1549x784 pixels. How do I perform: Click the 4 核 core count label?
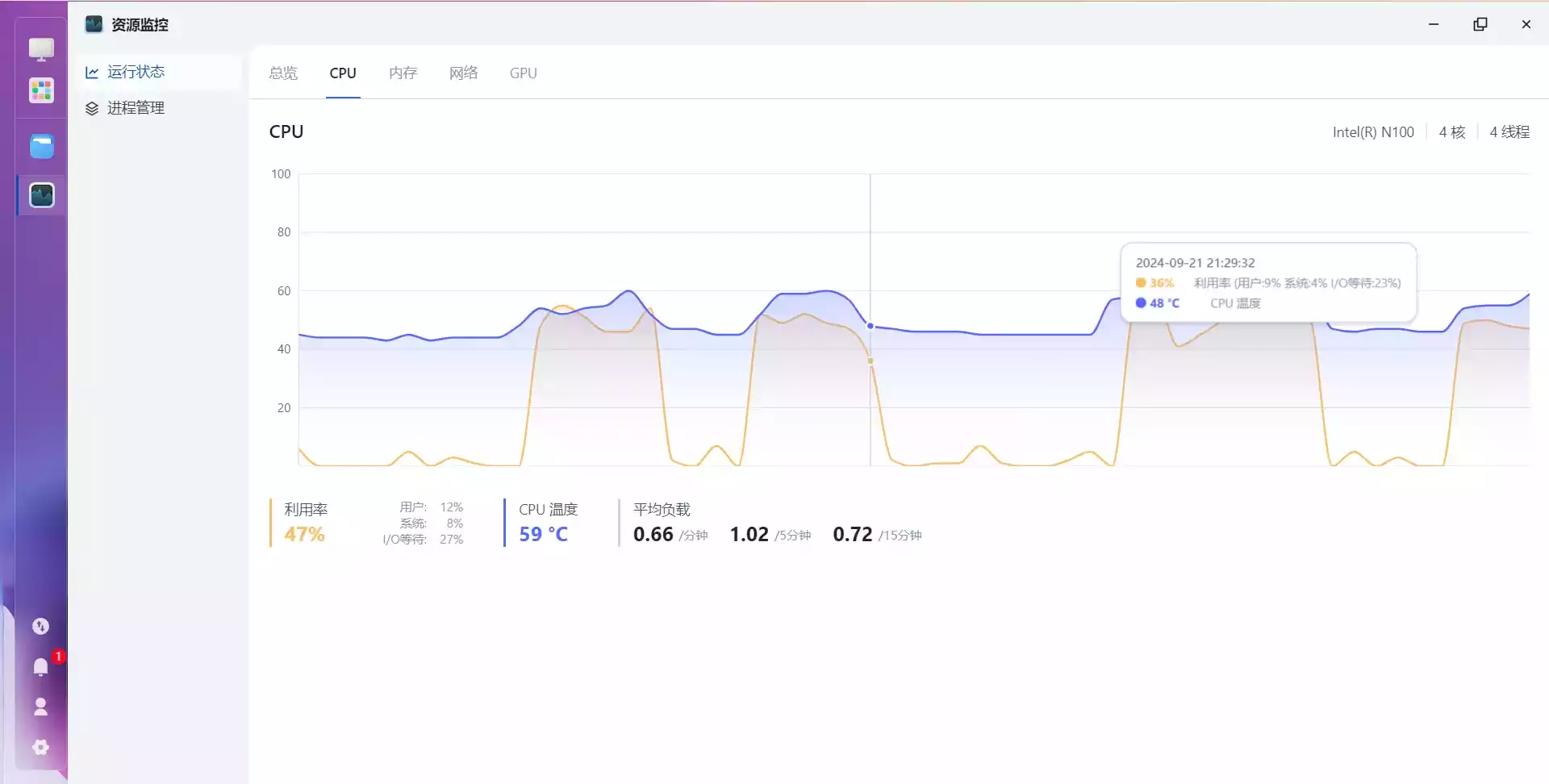pos(1452,131)
